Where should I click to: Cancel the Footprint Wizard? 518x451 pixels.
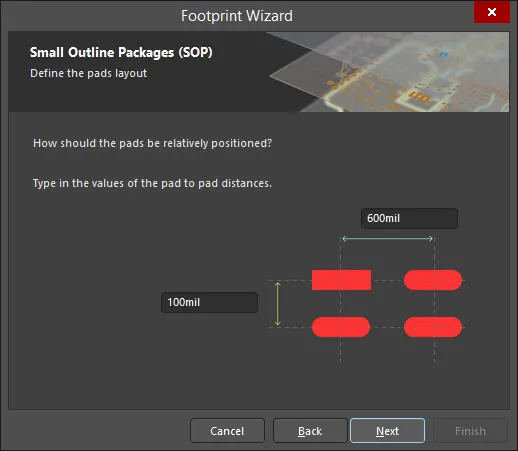click(x=227, y=431)
